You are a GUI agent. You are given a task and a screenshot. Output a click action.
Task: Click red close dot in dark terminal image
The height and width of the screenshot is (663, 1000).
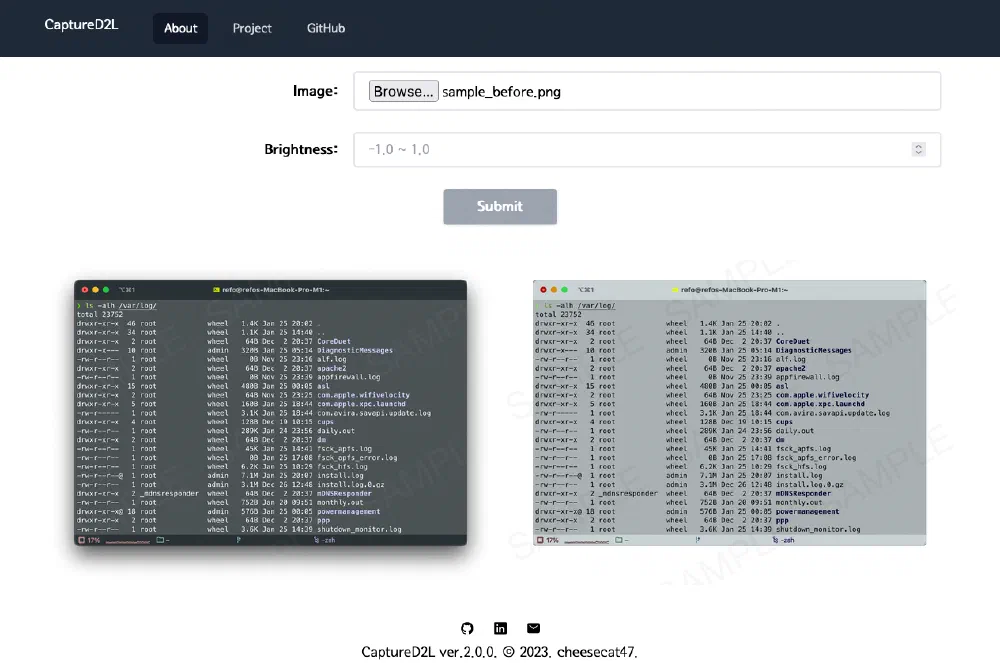[85, 289]
